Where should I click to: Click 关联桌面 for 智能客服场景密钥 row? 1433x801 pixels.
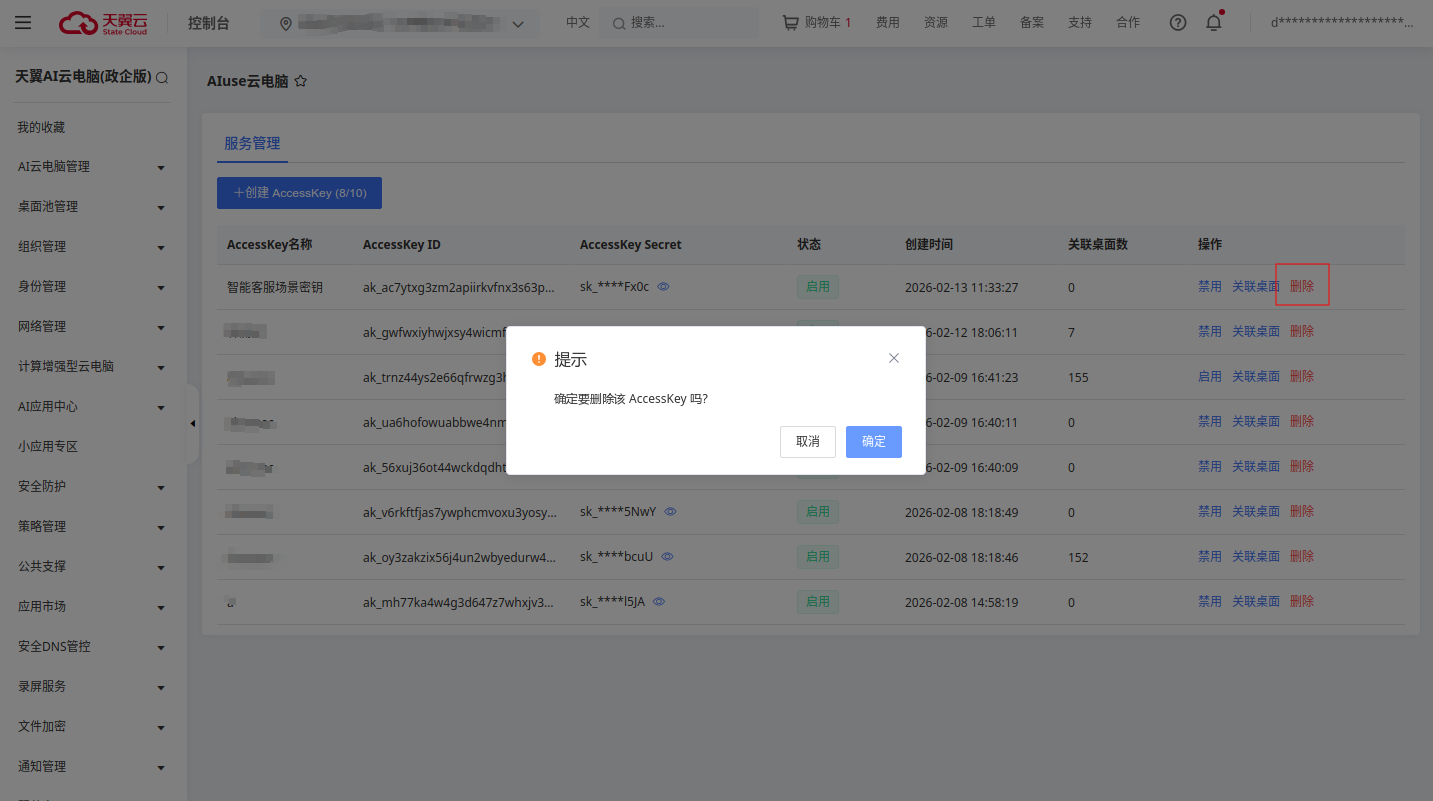click(1256, 286)
